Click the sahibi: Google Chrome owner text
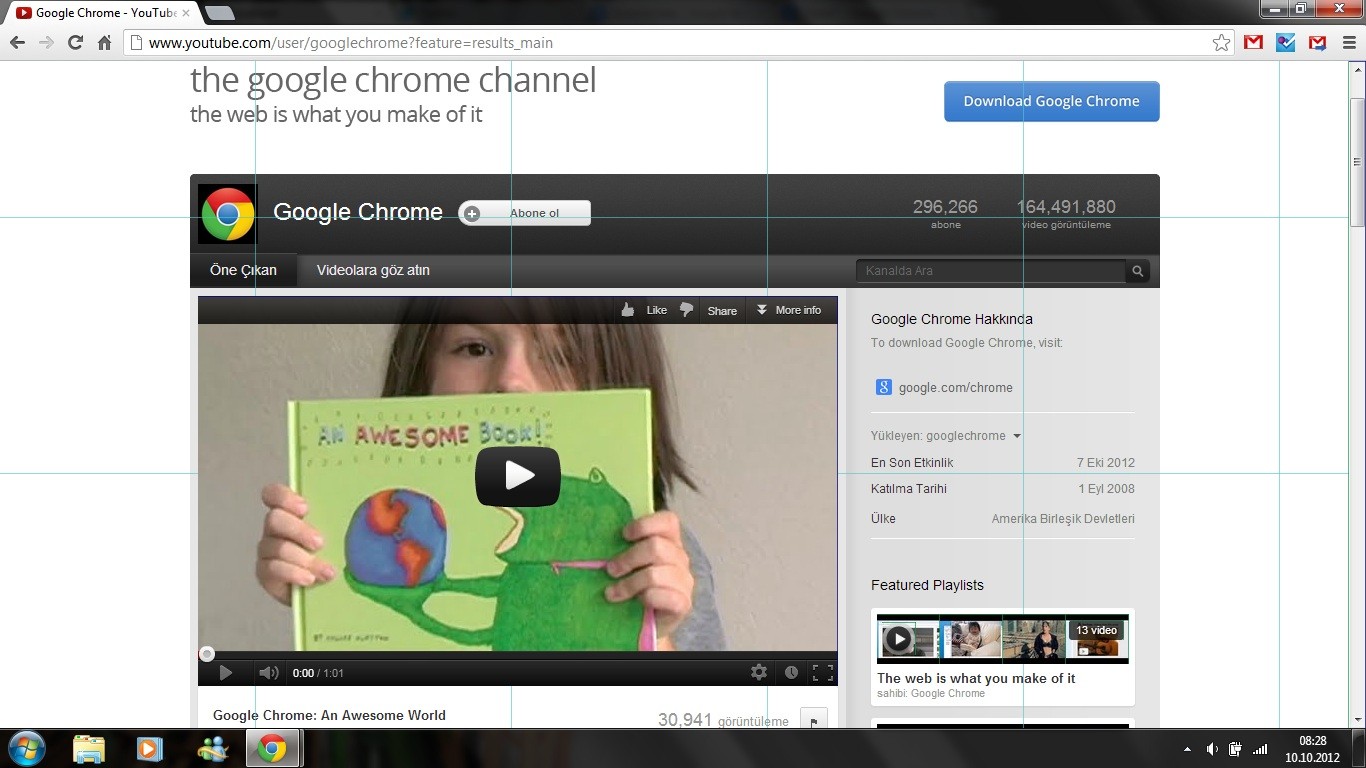1366x768 pixels. (931, 693)
